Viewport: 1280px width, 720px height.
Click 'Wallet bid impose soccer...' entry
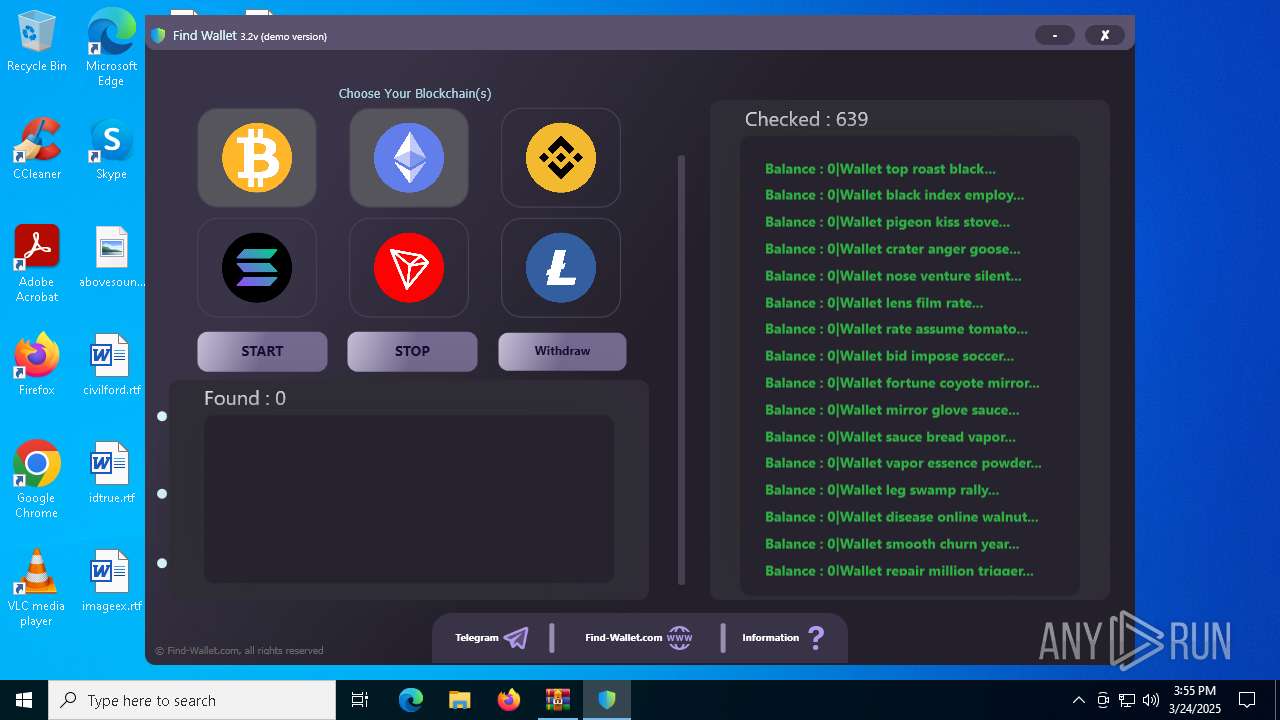889,356
